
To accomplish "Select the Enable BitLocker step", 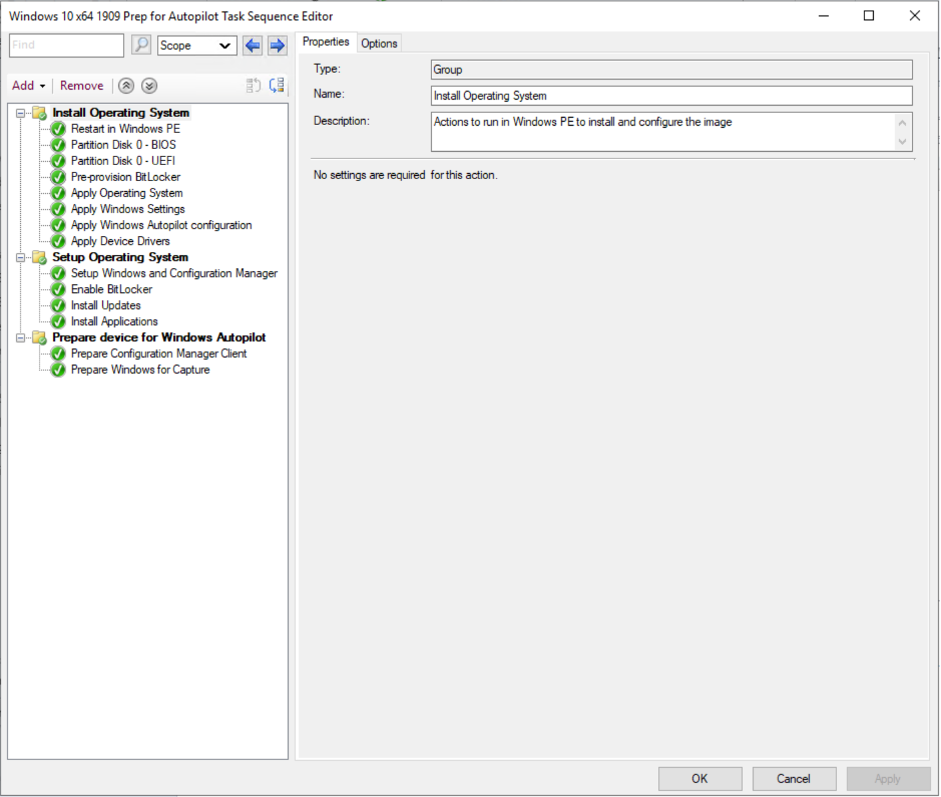I will tap(113, 289).
